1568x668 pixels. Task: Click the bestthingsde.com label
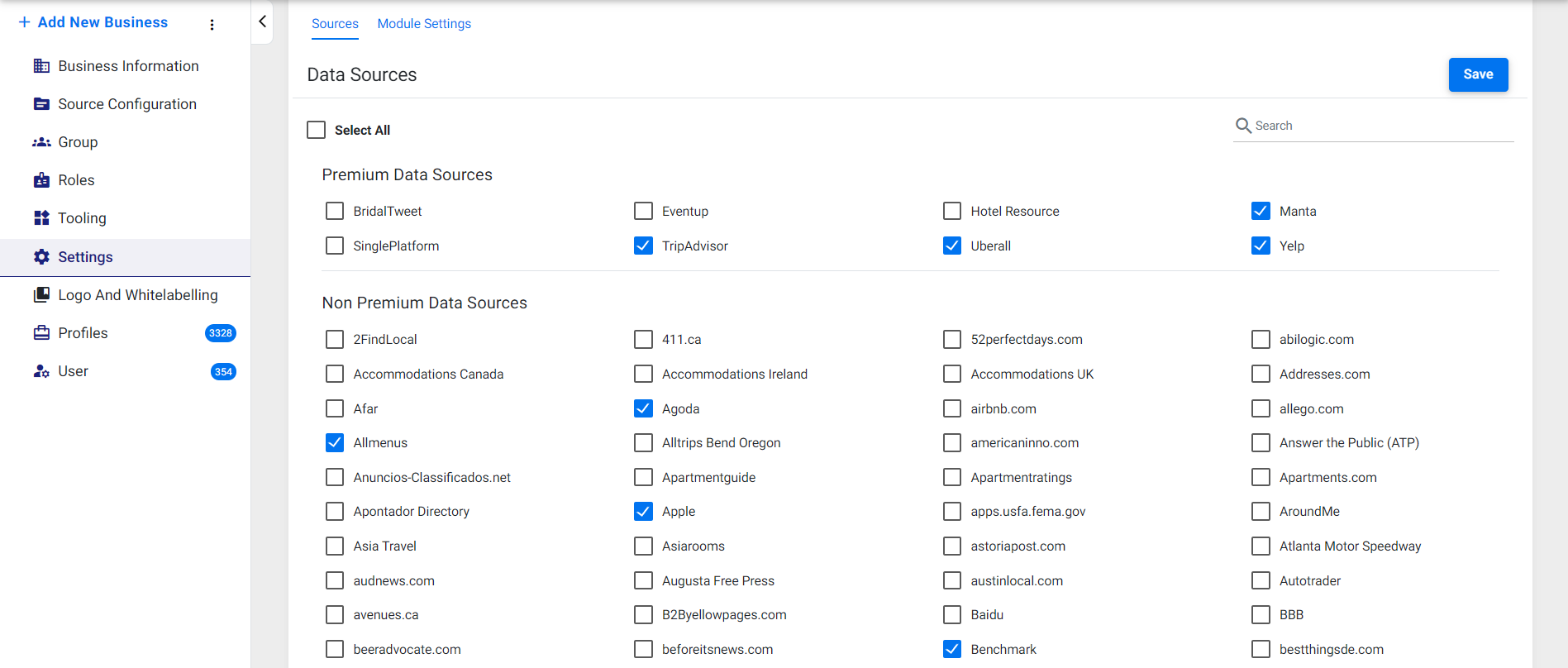click(1332, 650)
